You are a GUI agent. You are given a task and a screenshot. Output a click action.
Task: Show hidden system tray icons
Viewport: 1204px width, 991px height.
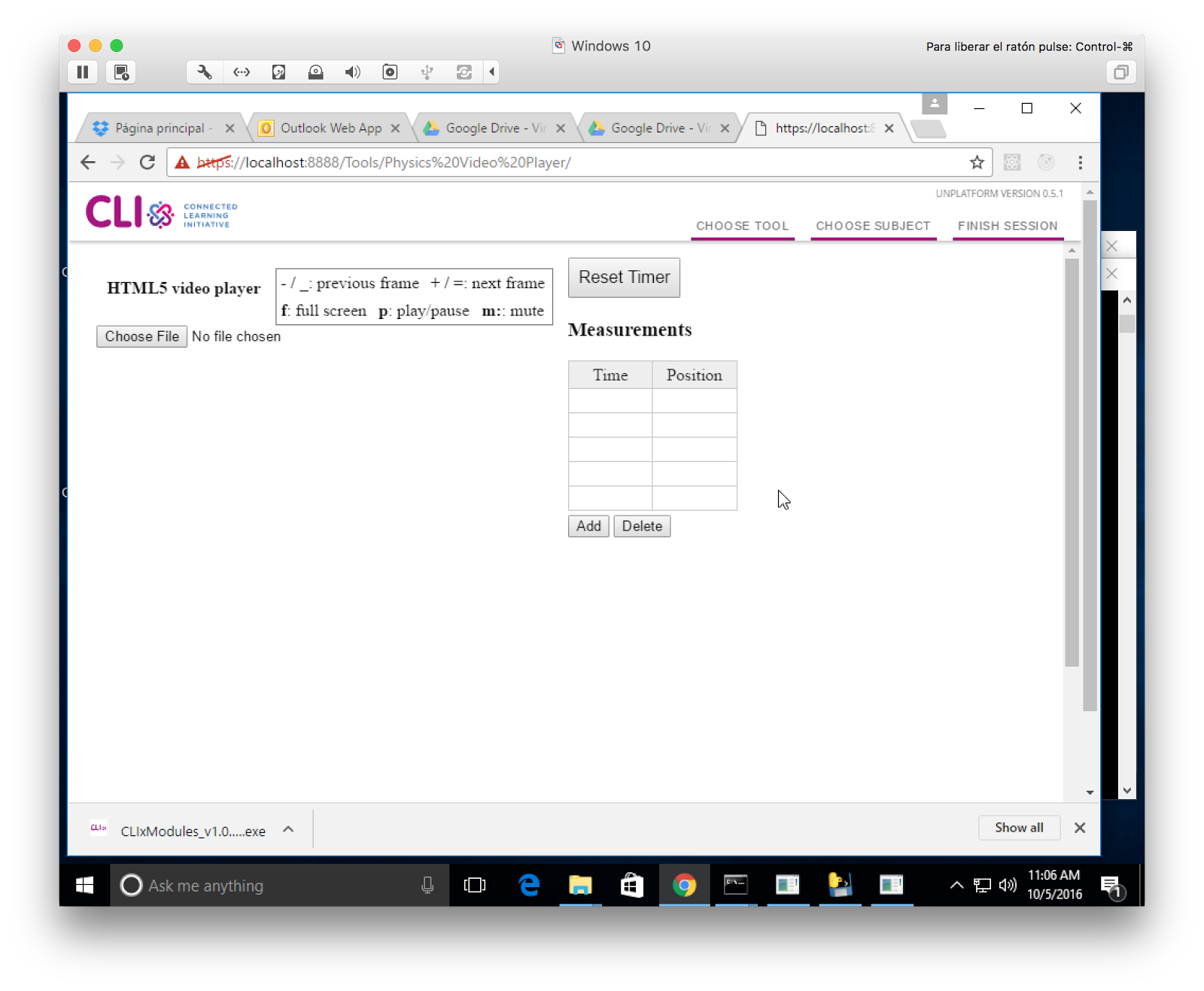[x=956, y=886]
